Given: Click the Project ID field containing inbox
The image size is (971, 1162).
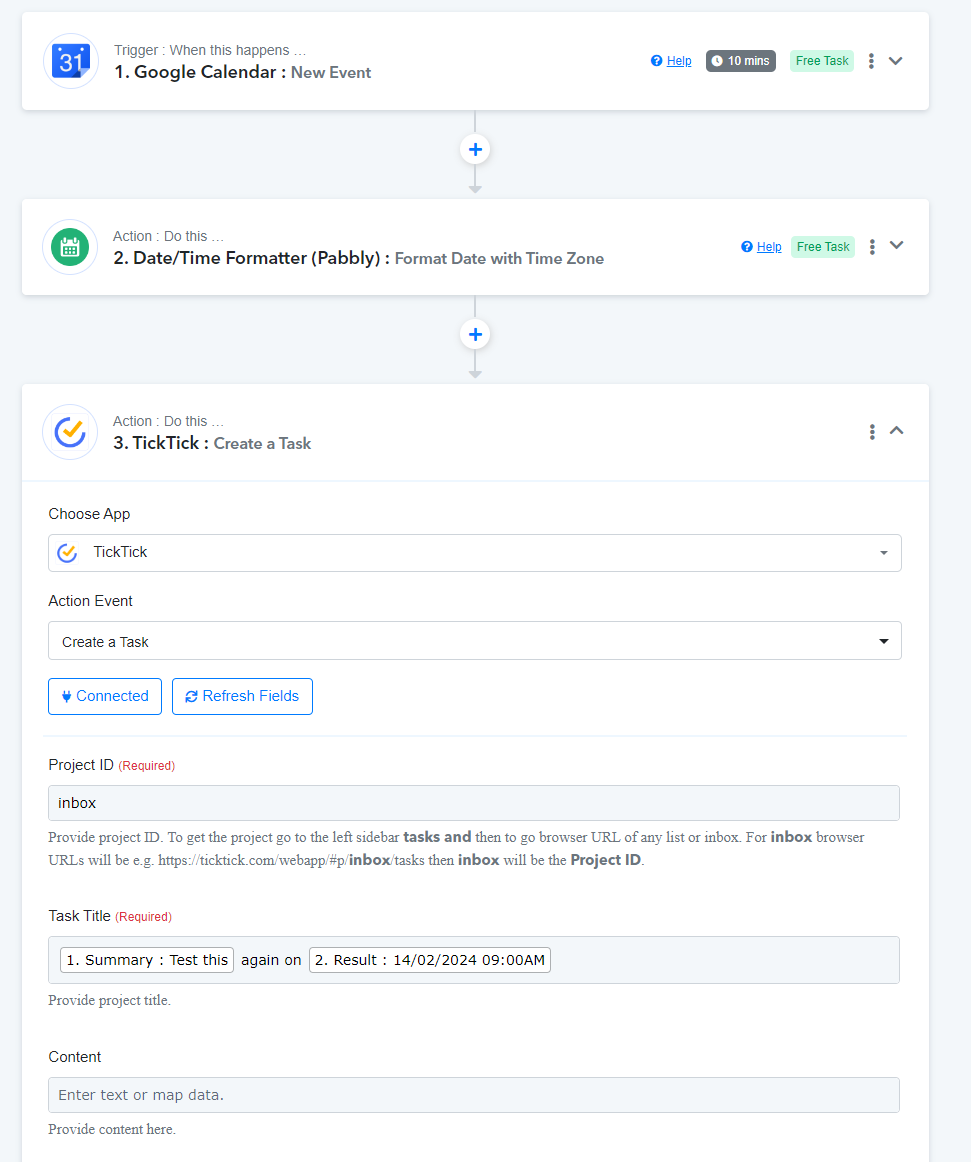Looking at the screenshot, I should click(474, 803).
